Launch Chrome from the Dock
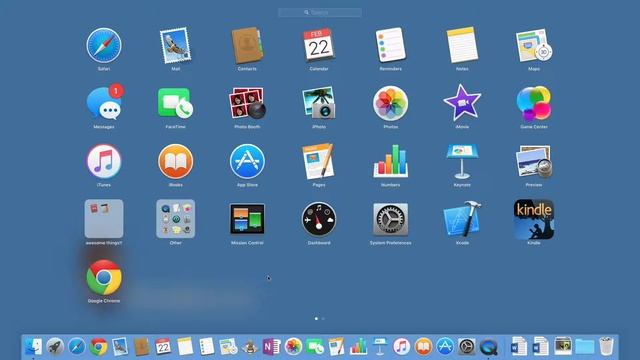 (x=98, y=347)
